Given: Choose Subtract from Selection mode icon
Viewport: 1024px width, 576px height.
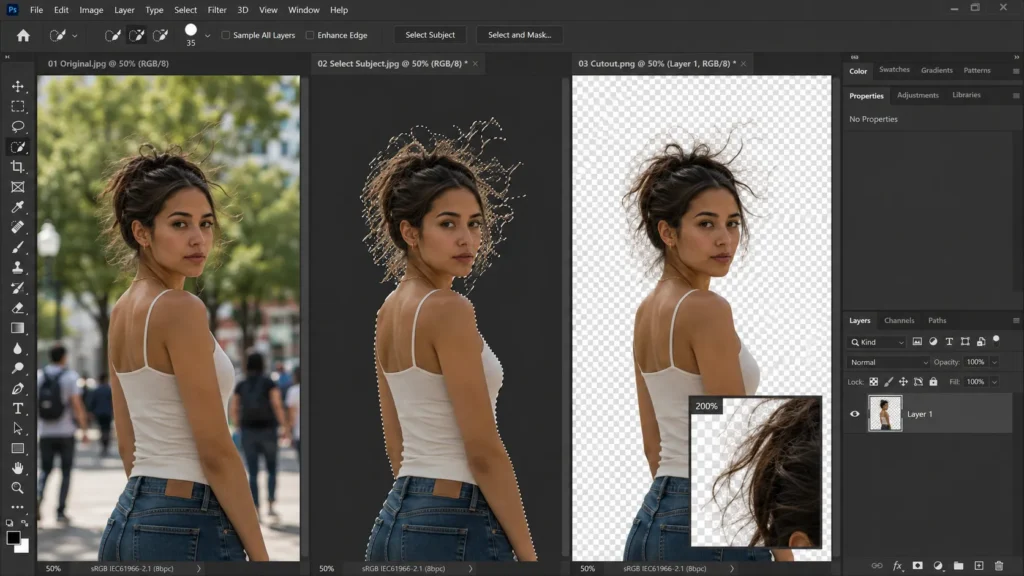Looking at the screenshot, I should [x=161, y=35].
